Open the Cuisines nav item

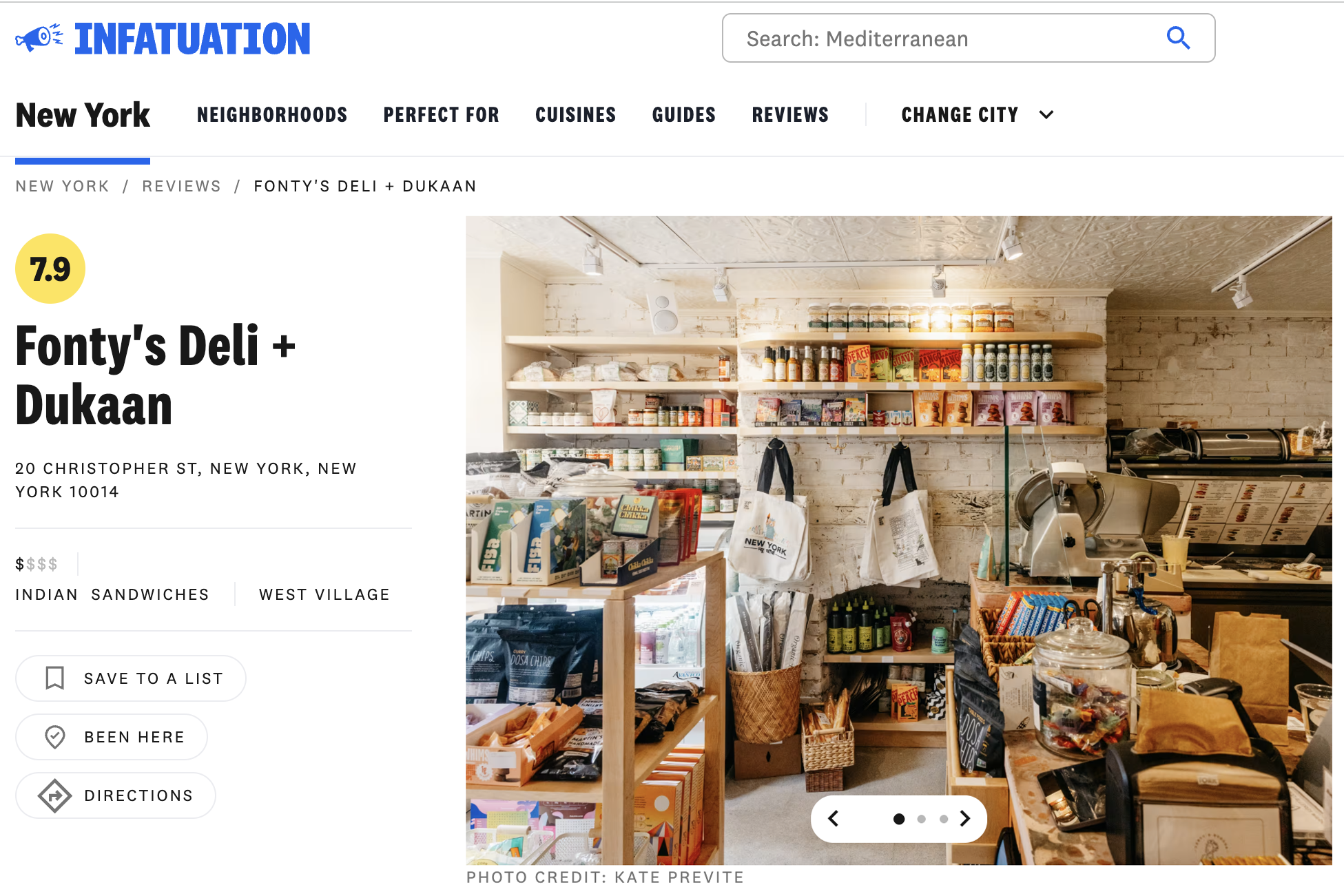coord(576,115)
